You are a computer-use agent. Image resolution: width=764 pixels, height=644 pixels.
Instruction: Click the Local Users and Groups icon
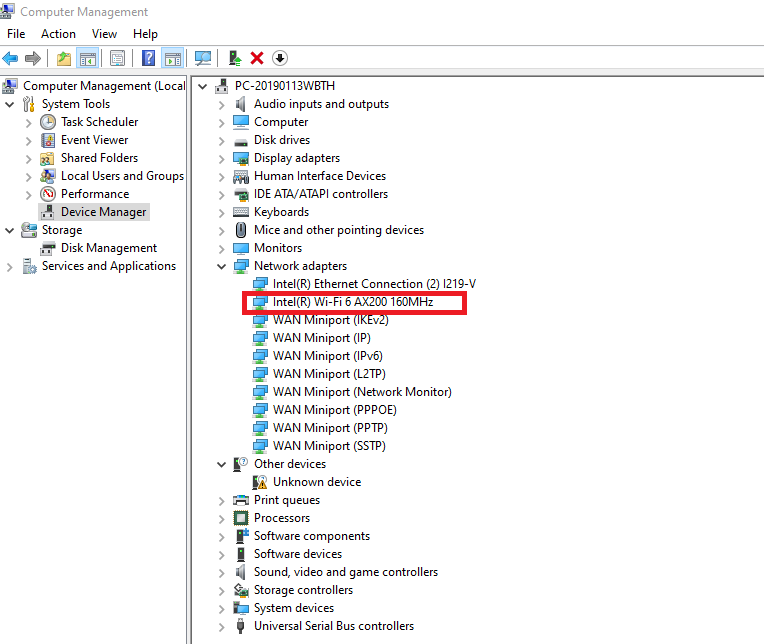point(47,176)
